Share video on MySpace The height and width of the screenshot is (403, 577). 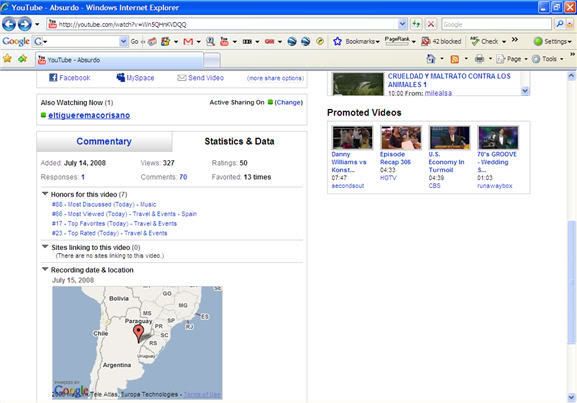[x=135, y=78]
